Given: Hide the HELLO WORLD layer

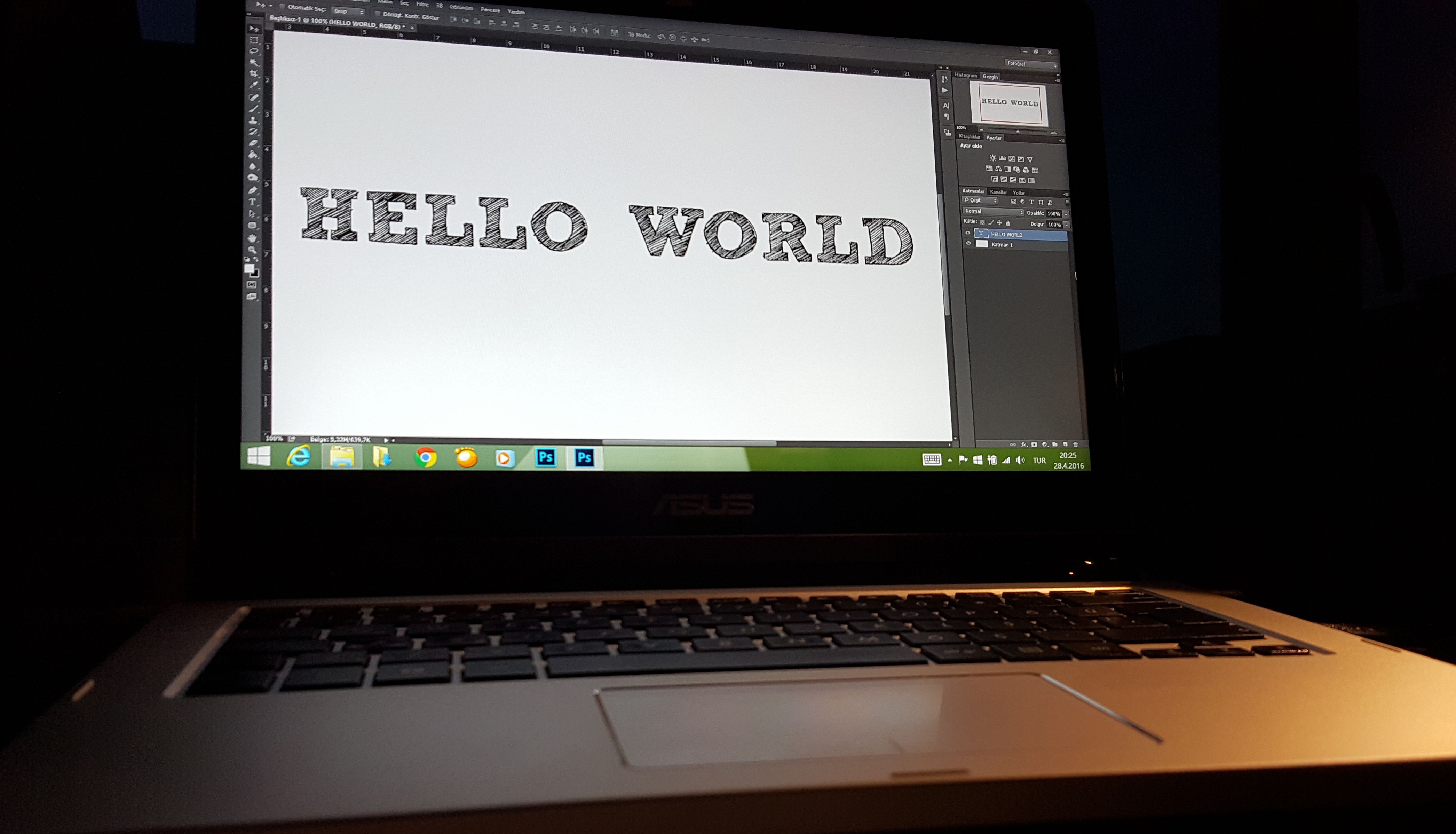Looking at the screenshot, I should [968, 233].
